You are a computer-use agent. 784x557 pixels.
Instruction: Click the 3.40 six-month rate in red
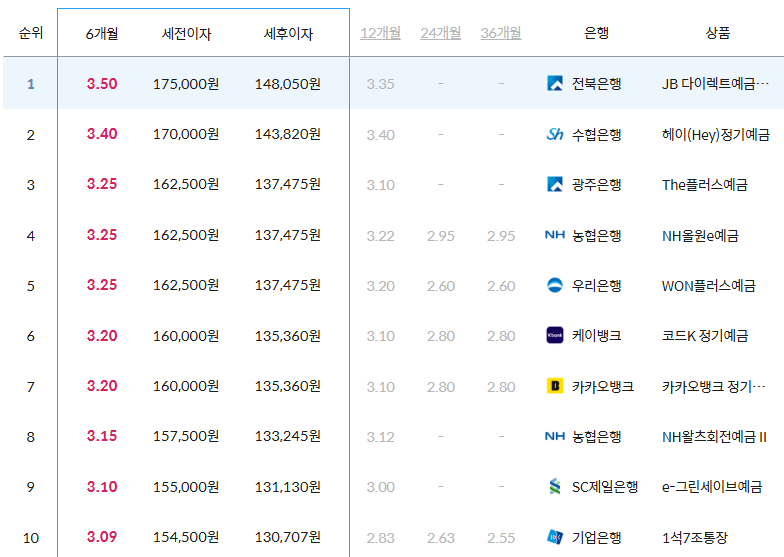click(x=102, y=134)
